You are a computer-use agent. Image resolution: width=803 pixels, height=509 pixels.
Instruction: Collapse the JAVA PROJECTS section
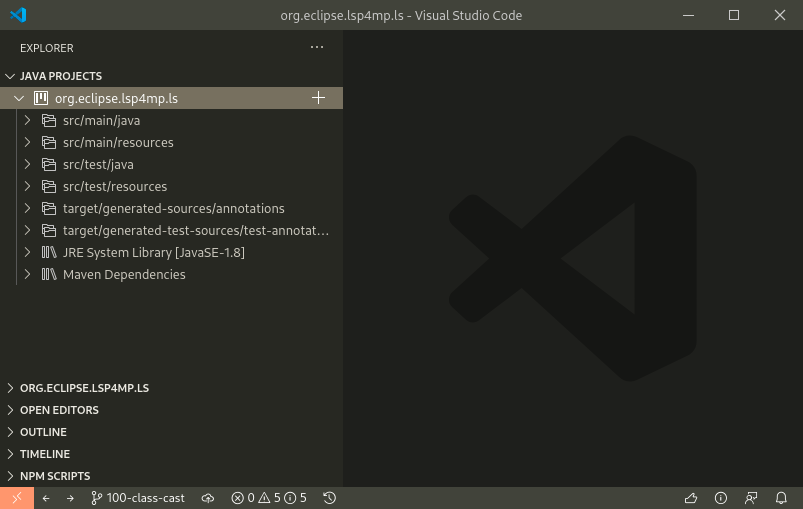[10, 76]
